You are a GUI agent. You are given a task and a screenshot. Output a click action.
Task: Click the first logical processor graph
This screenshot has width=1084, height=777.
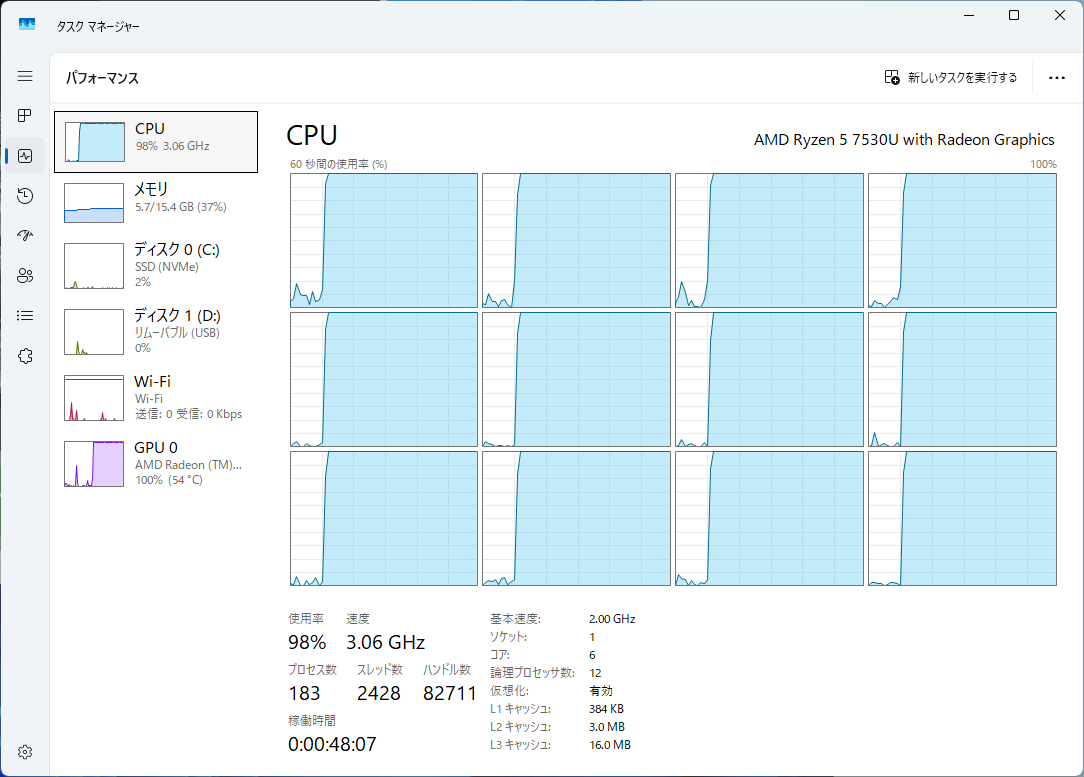[x=384, y=240]
